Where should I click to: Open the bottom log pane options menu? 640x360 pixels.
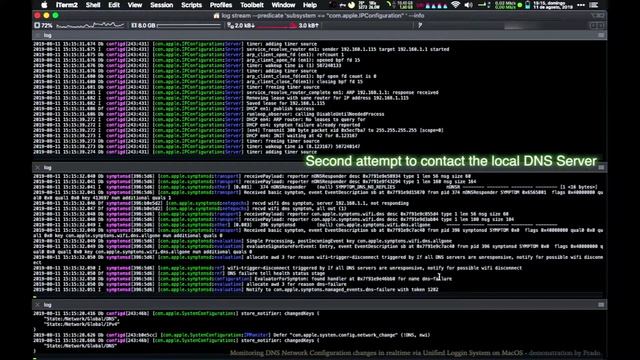(601, 305)
